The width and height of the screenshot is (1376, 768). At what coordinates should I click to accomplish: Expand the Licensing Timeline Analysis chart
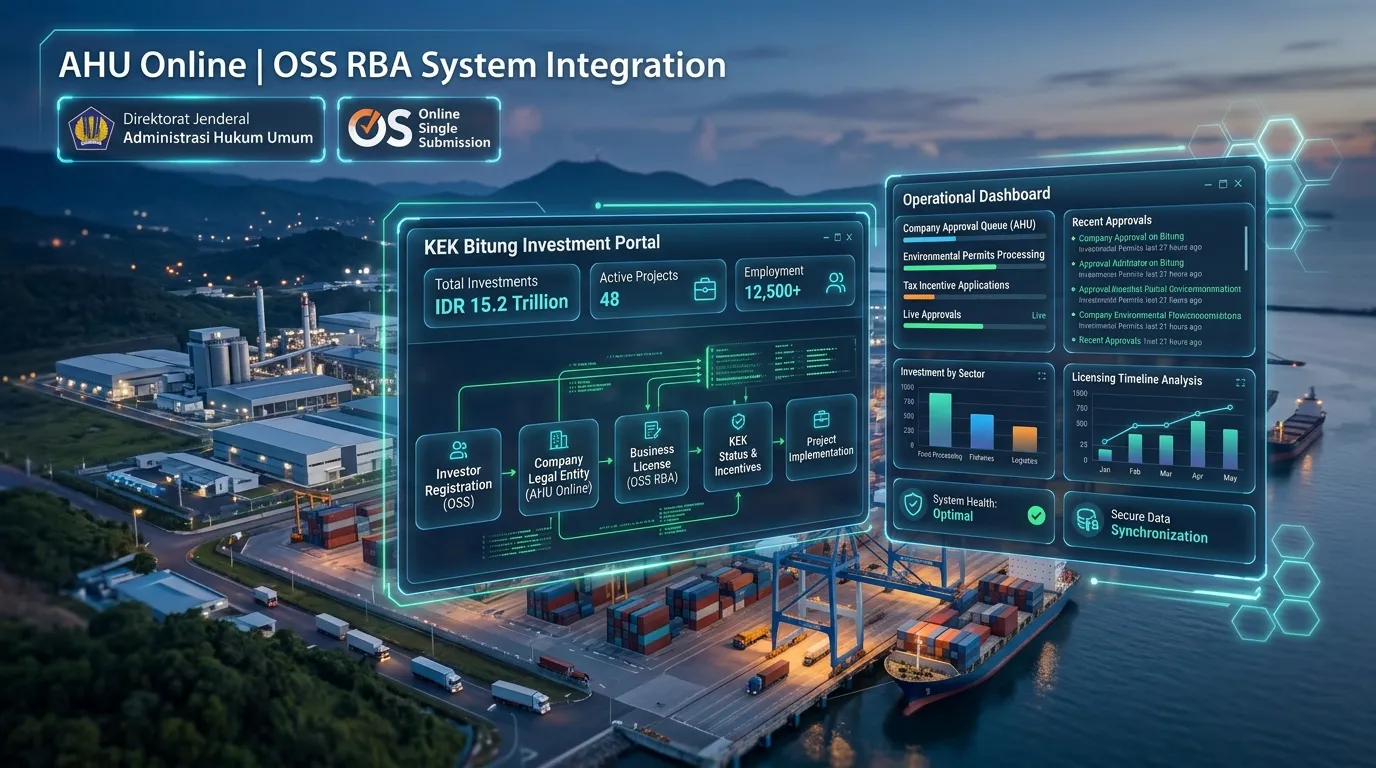pos(1241,382)
